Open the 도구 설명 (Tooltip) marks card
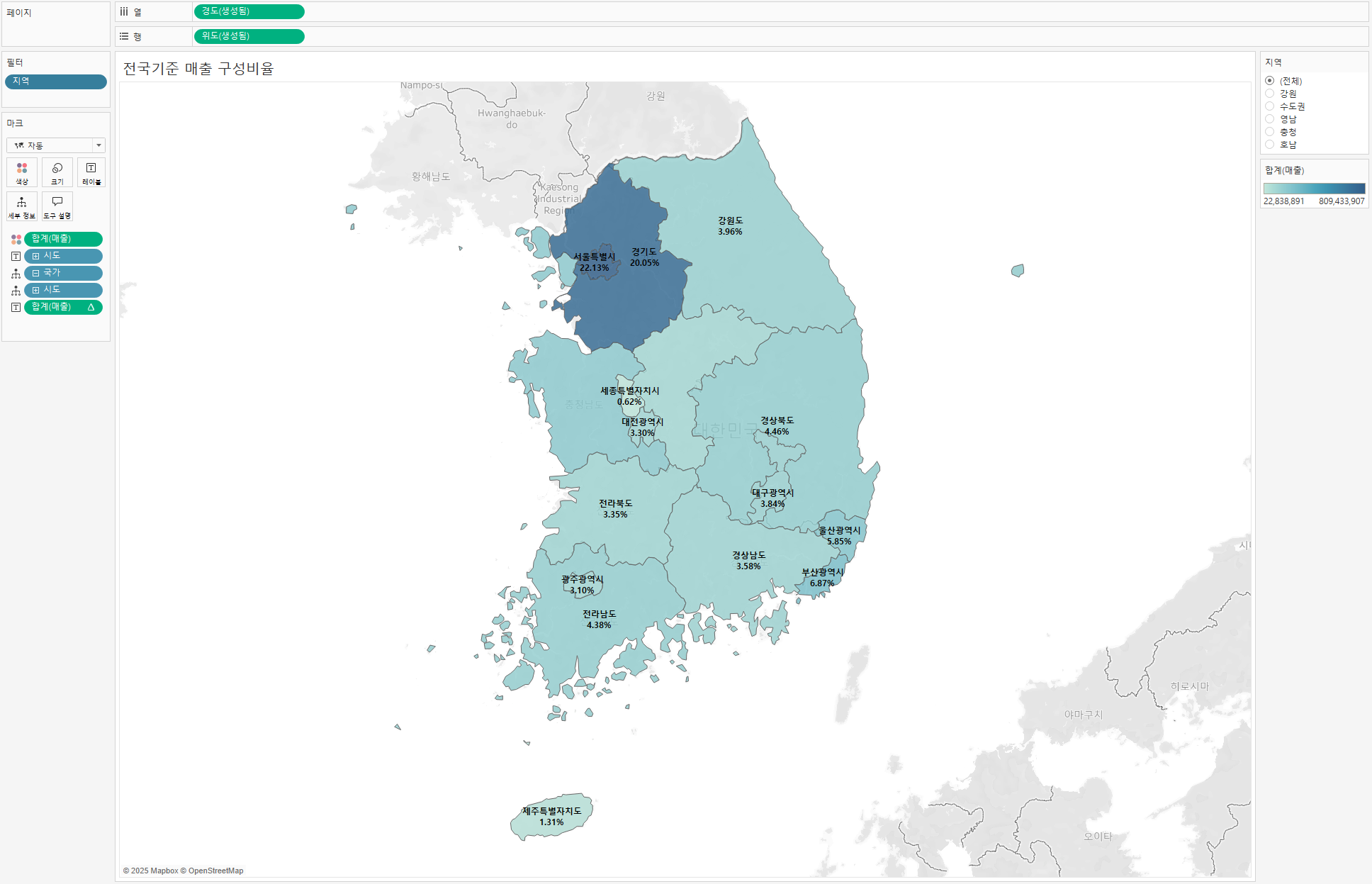 coord(57,206)
